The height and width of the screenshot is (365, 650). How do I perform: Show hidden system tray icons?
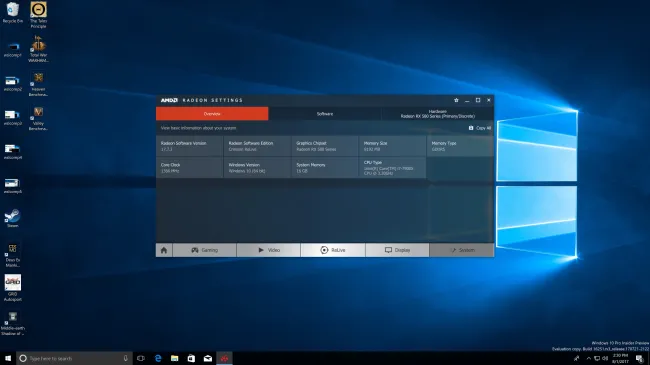click(588, 358)
